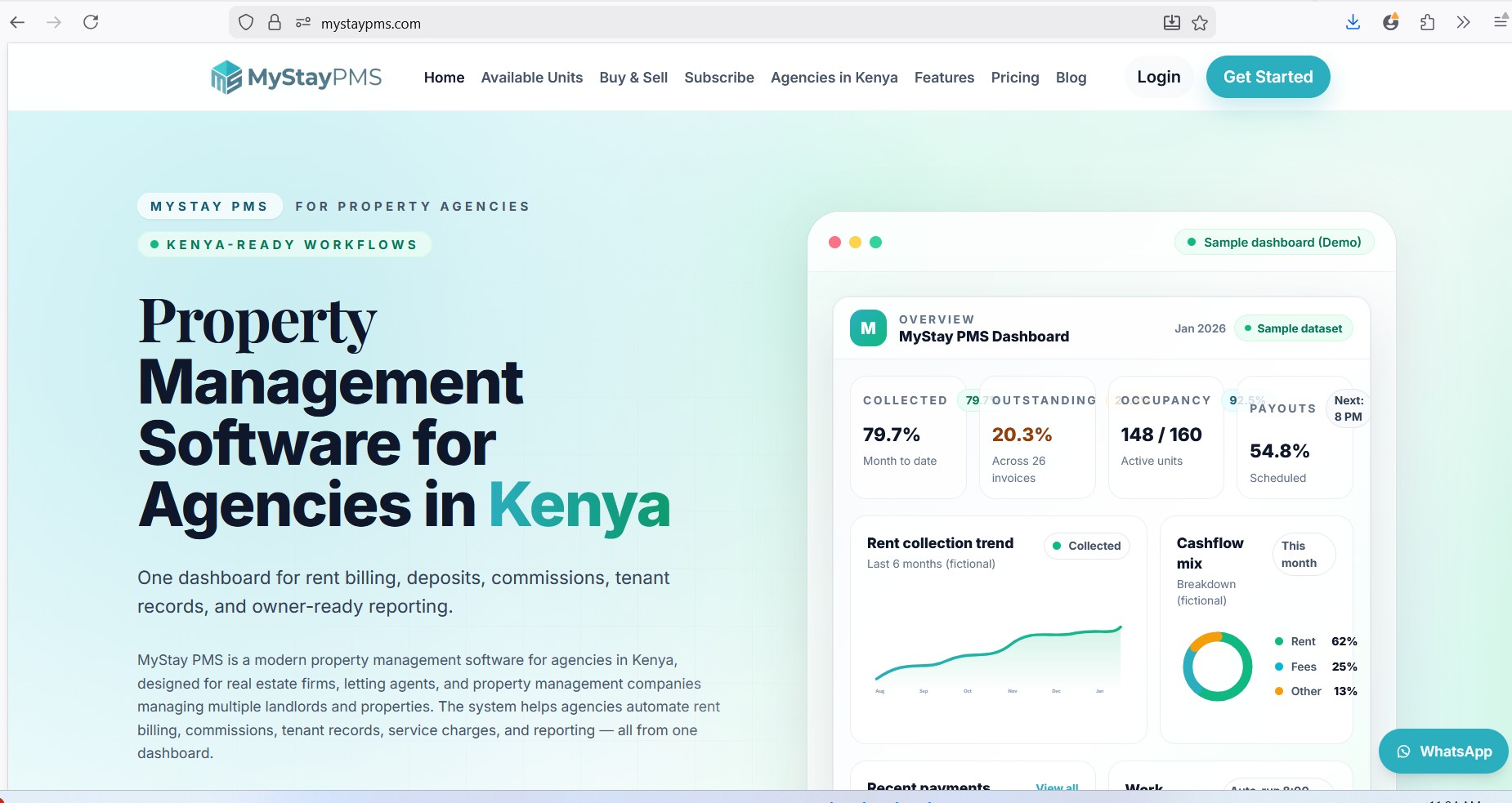Click the padlock site security icon
The width and height of the screenshot is (1512, 803).
point(275,23)
